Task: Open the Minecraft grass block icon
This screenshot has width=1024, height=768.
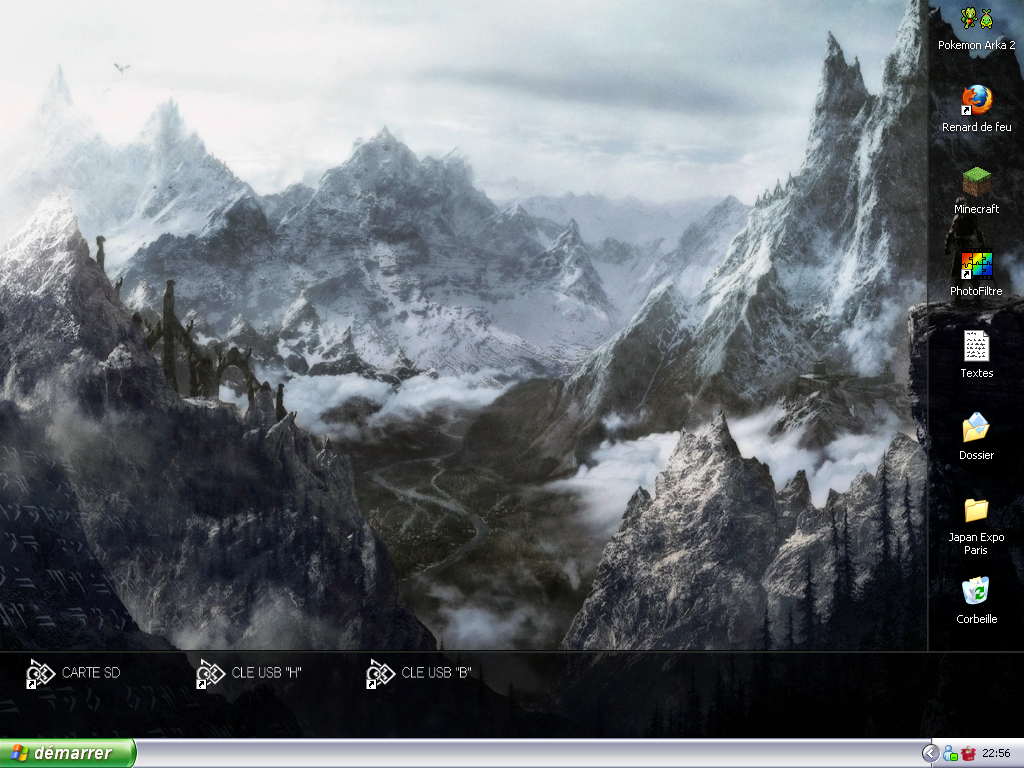Action: (x=976, y=182)
